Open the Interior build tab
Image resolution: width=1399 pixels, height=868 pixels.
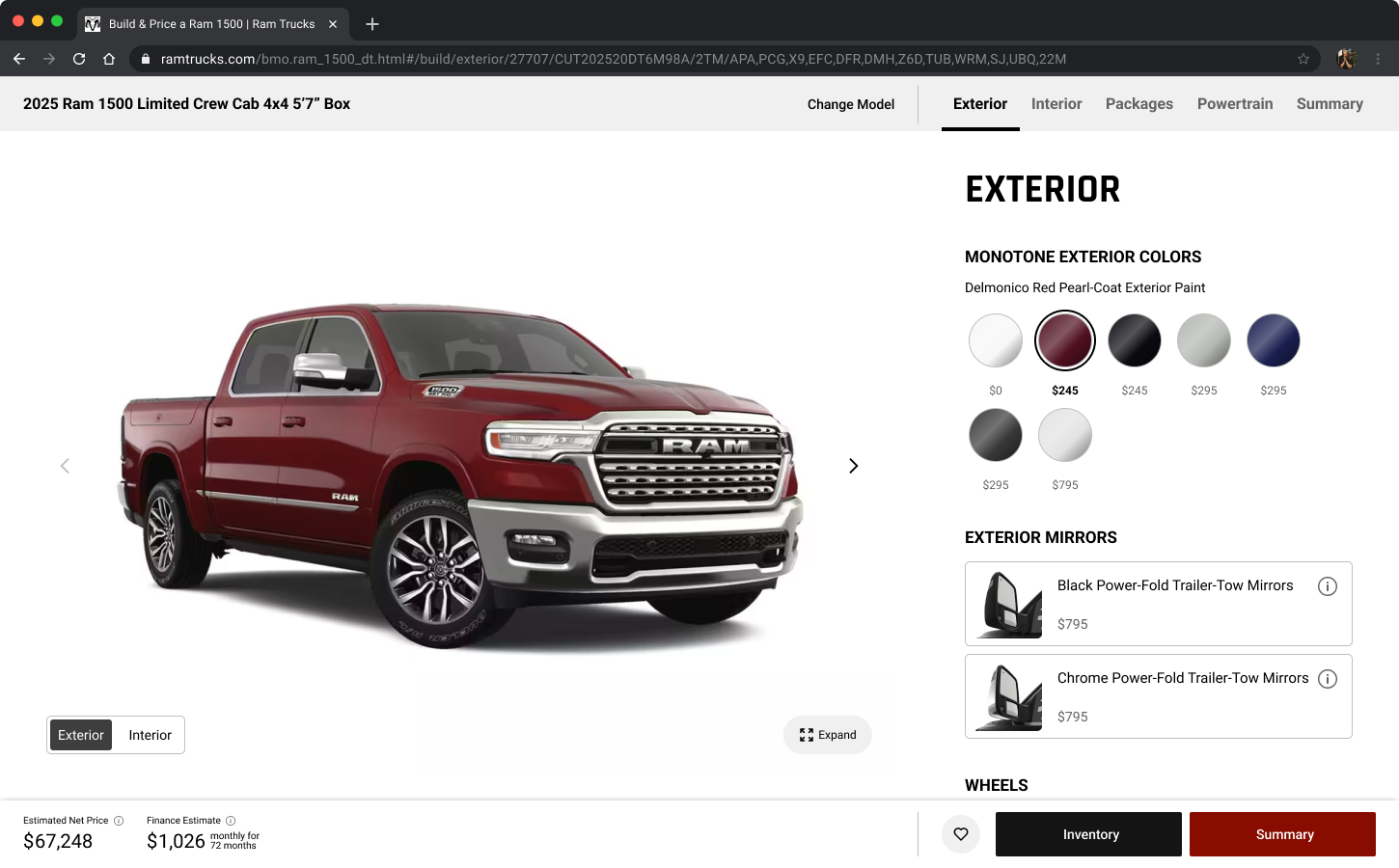1056,104
